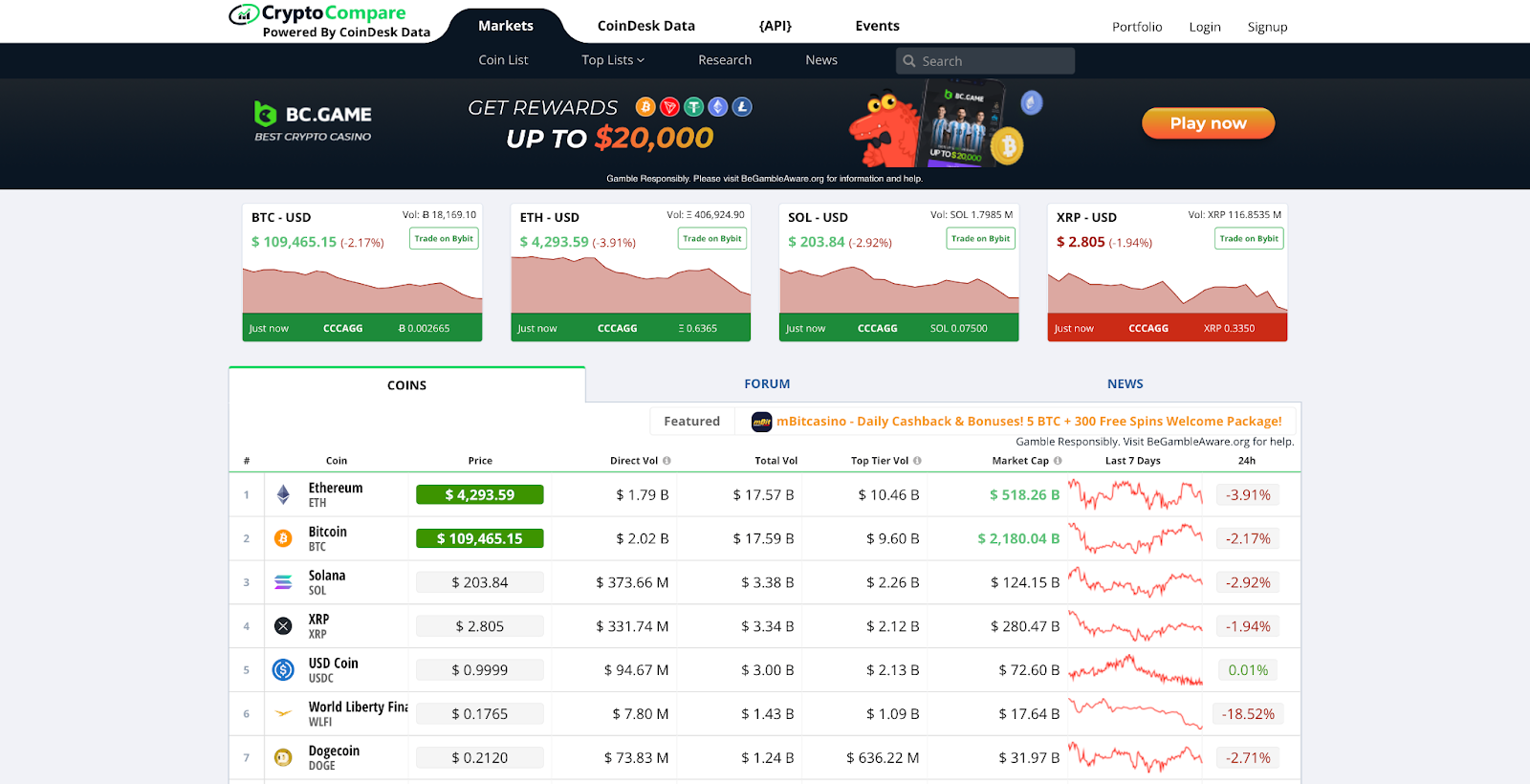Open the SOL - USD price chart
Image resolution: width=1530 pixels, height=784 pixels.
click(898, 289)
